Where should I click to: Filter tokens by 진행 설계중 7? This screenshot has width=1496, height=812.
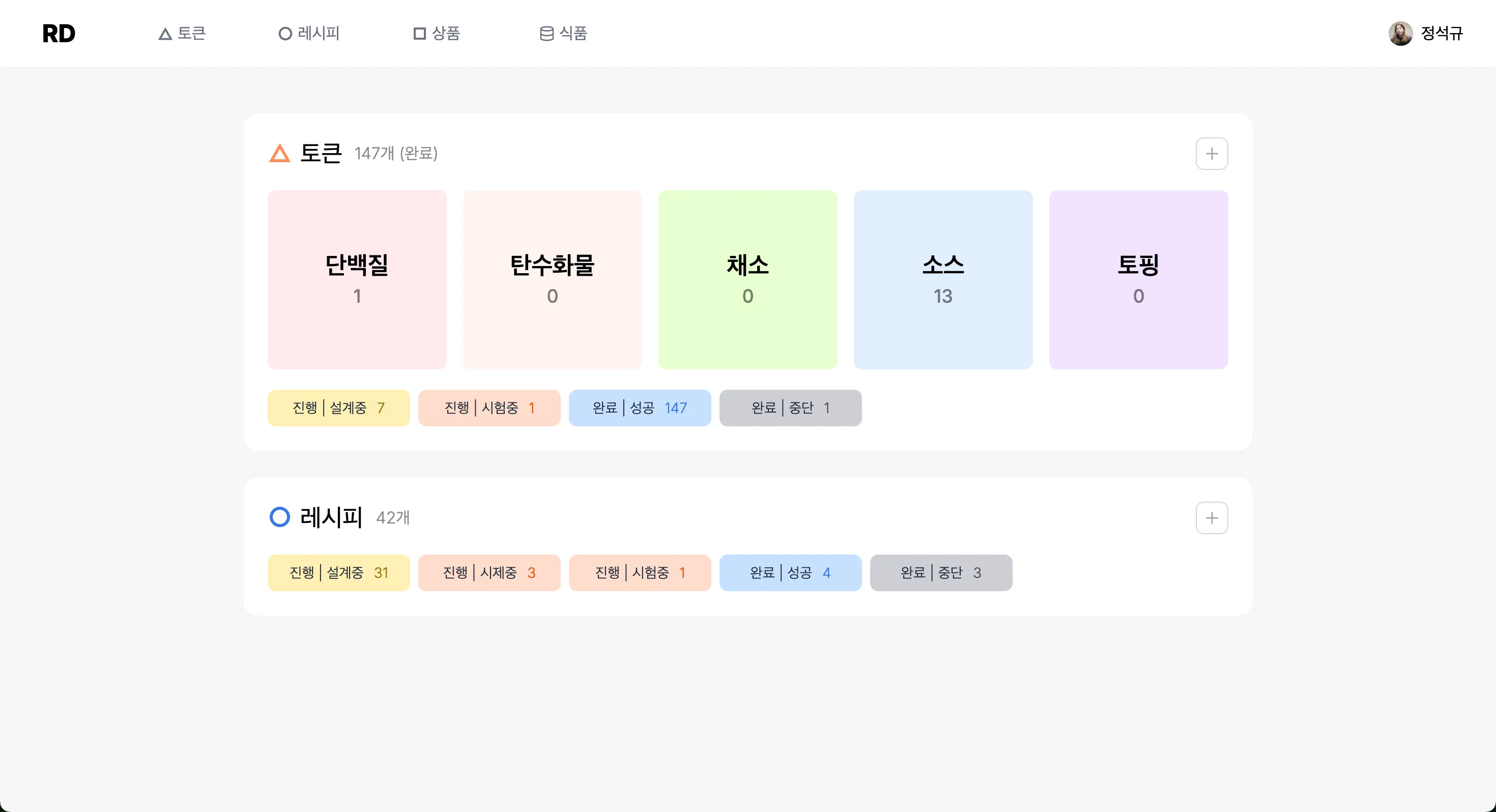338,408
